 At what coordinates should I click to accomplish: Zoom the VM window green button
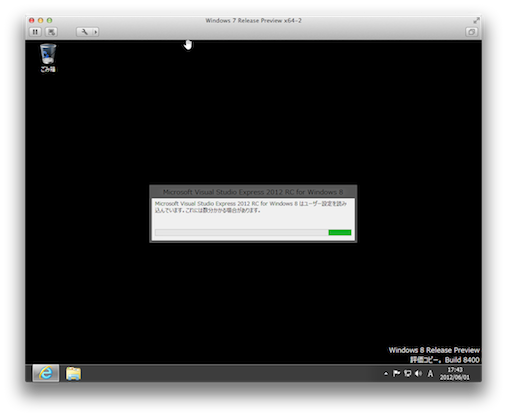pyautogui.click(x=49, y=20)
